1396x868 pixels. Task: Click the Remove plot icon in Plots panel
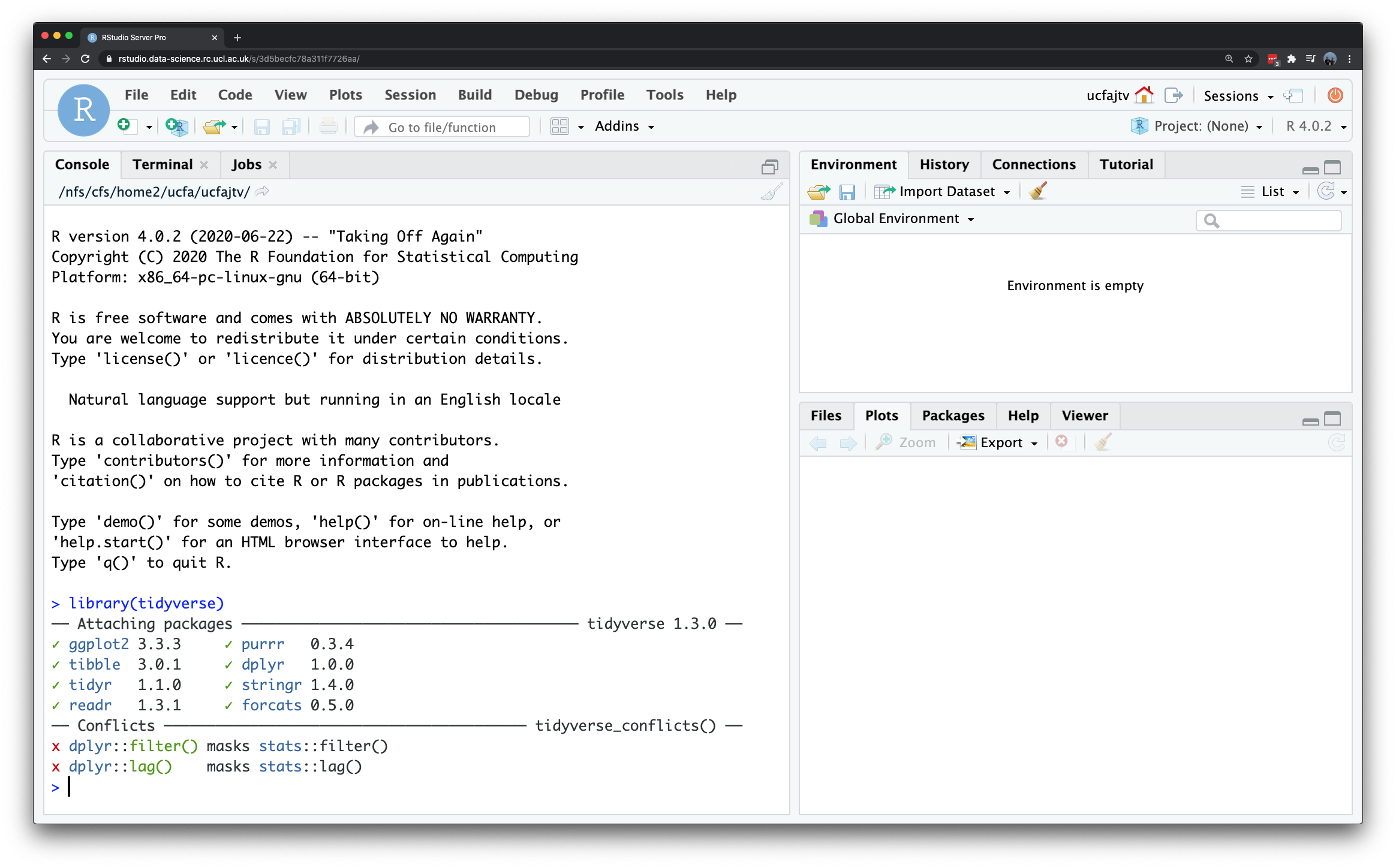pyautogui.click(x=1063, y=441)
